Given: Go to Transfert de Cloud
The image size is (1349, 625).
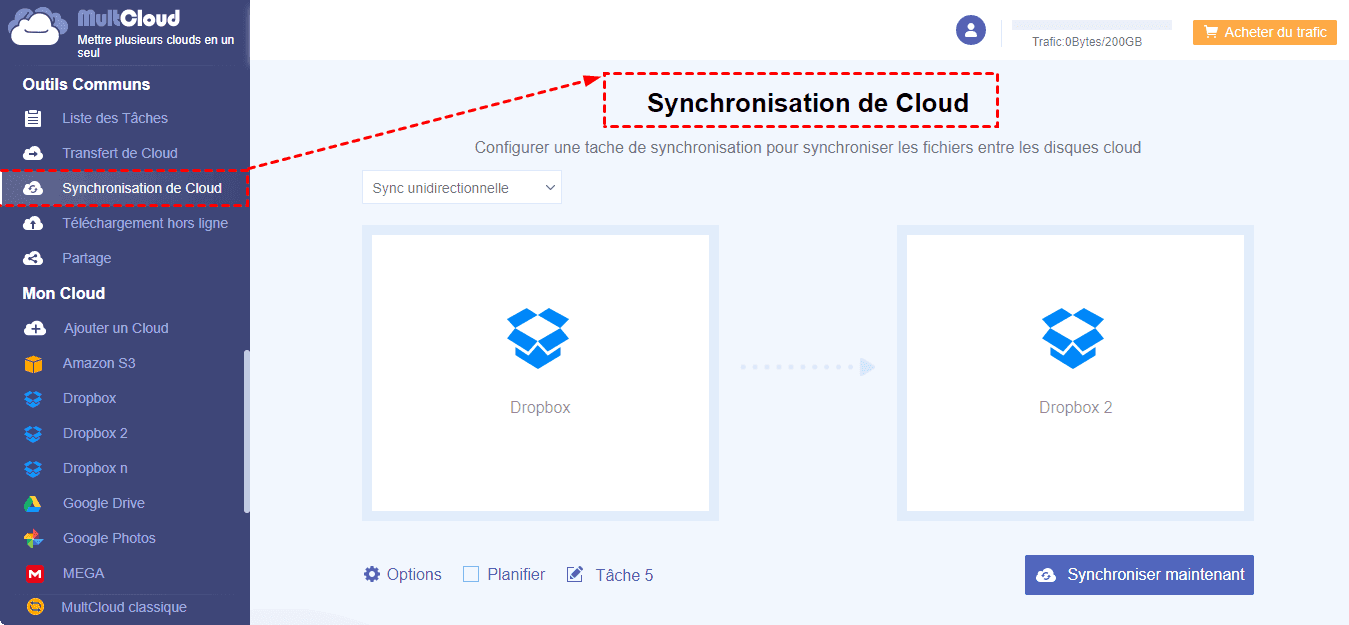Looking at the screenshot, I should (120, 153).
